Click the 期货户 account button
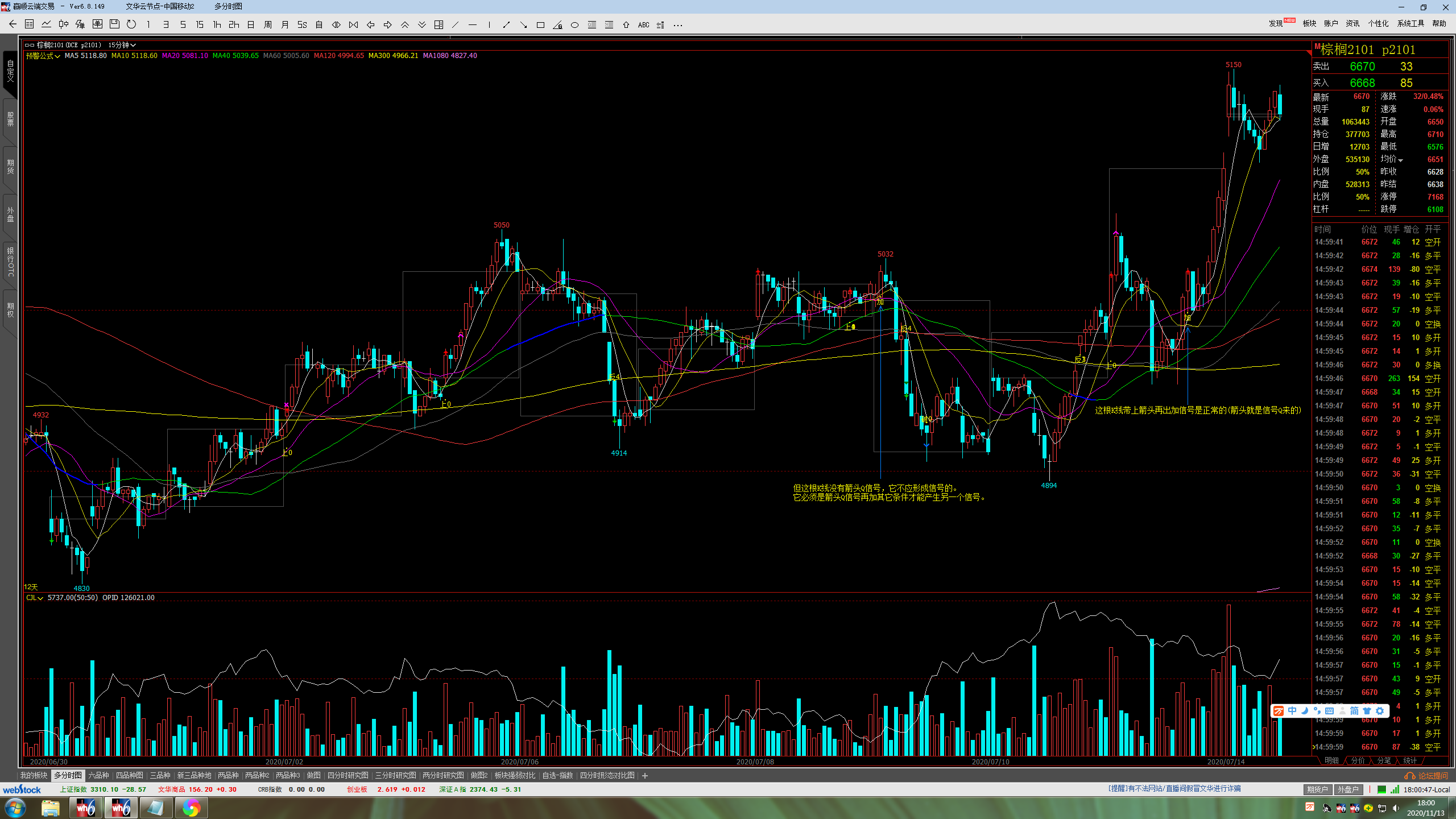Viewport: 1456px width, 819px height. point(1317,789)
